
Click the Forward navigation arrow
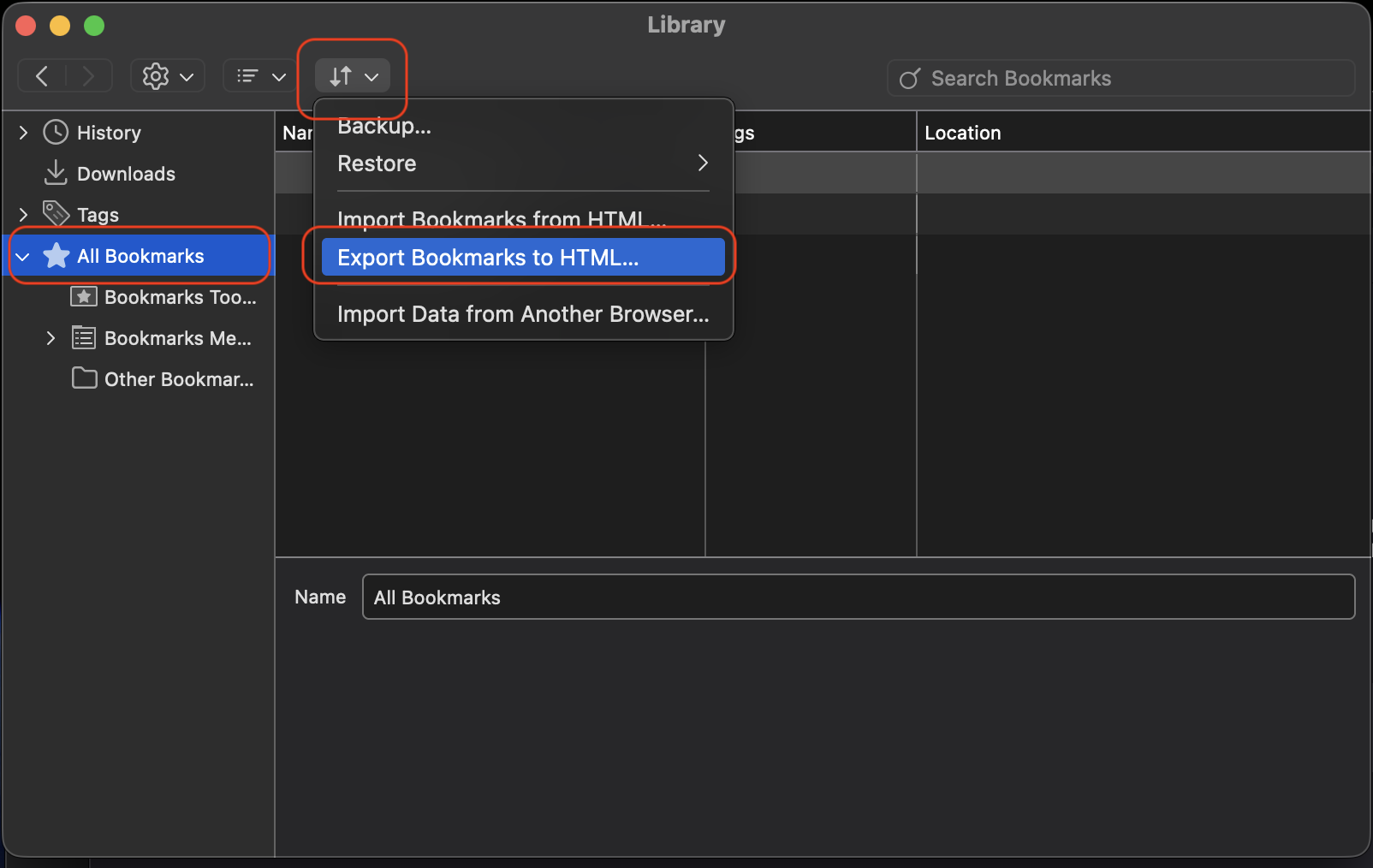(89, 75)
